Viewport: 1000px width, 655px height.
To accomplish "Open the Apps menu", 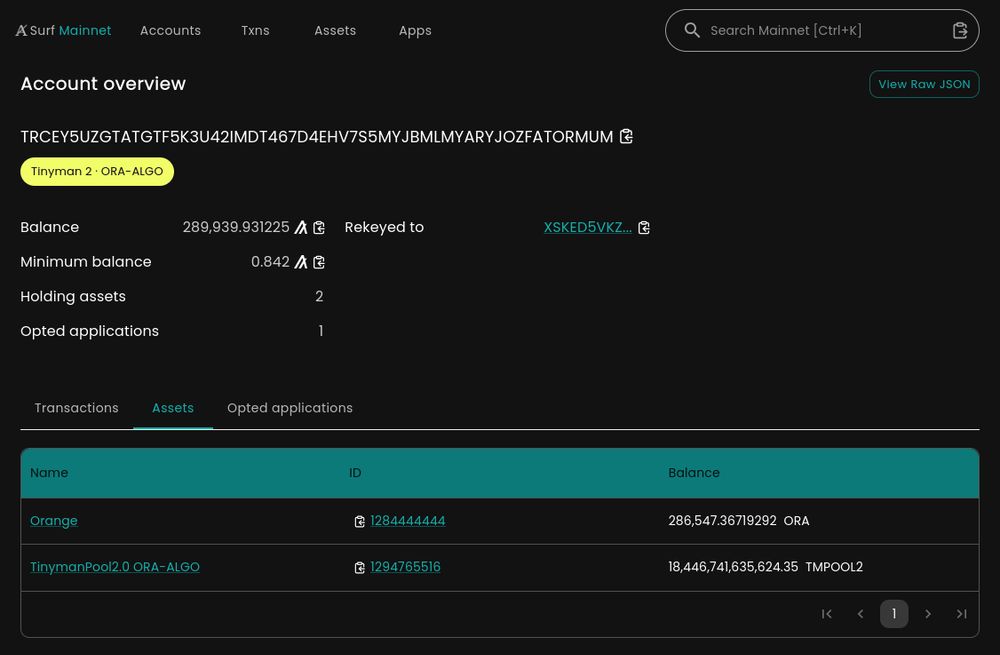I will click(415, 30).
